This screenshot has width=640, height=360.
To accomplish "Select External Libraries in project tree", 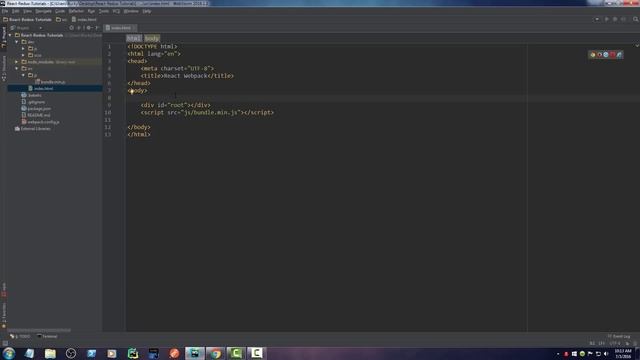I will (x=33, y=129).
